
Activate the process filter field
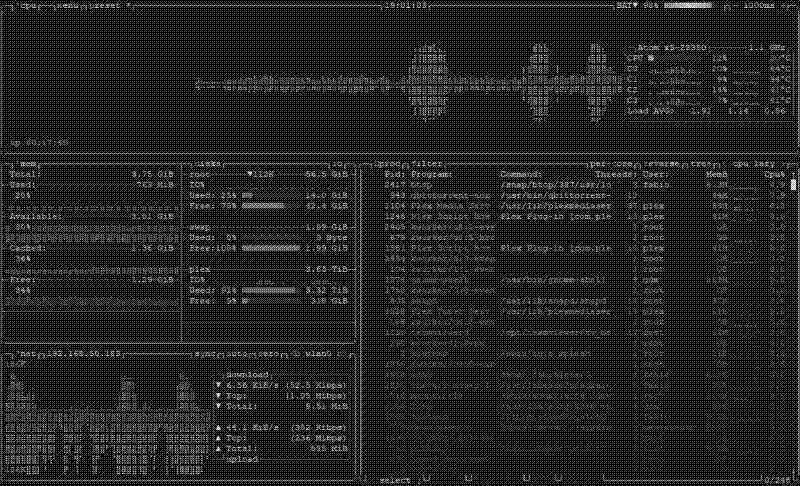click(427, 164)
